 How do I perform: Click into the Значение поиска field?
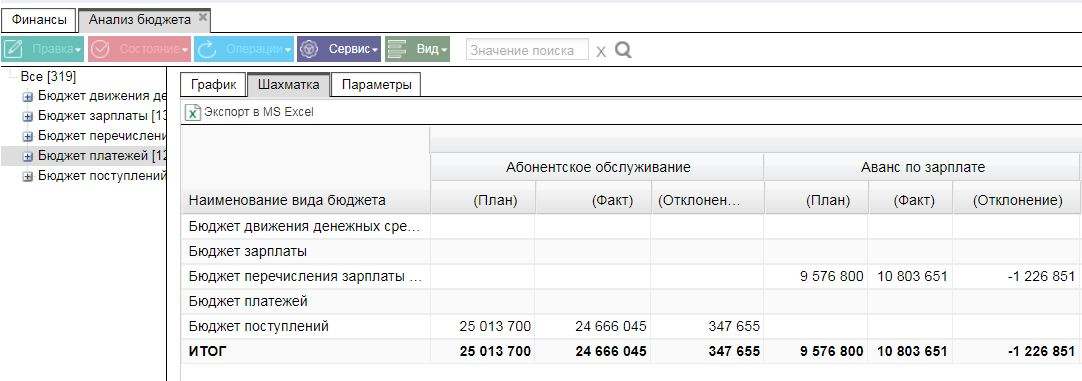coord(527,50)
